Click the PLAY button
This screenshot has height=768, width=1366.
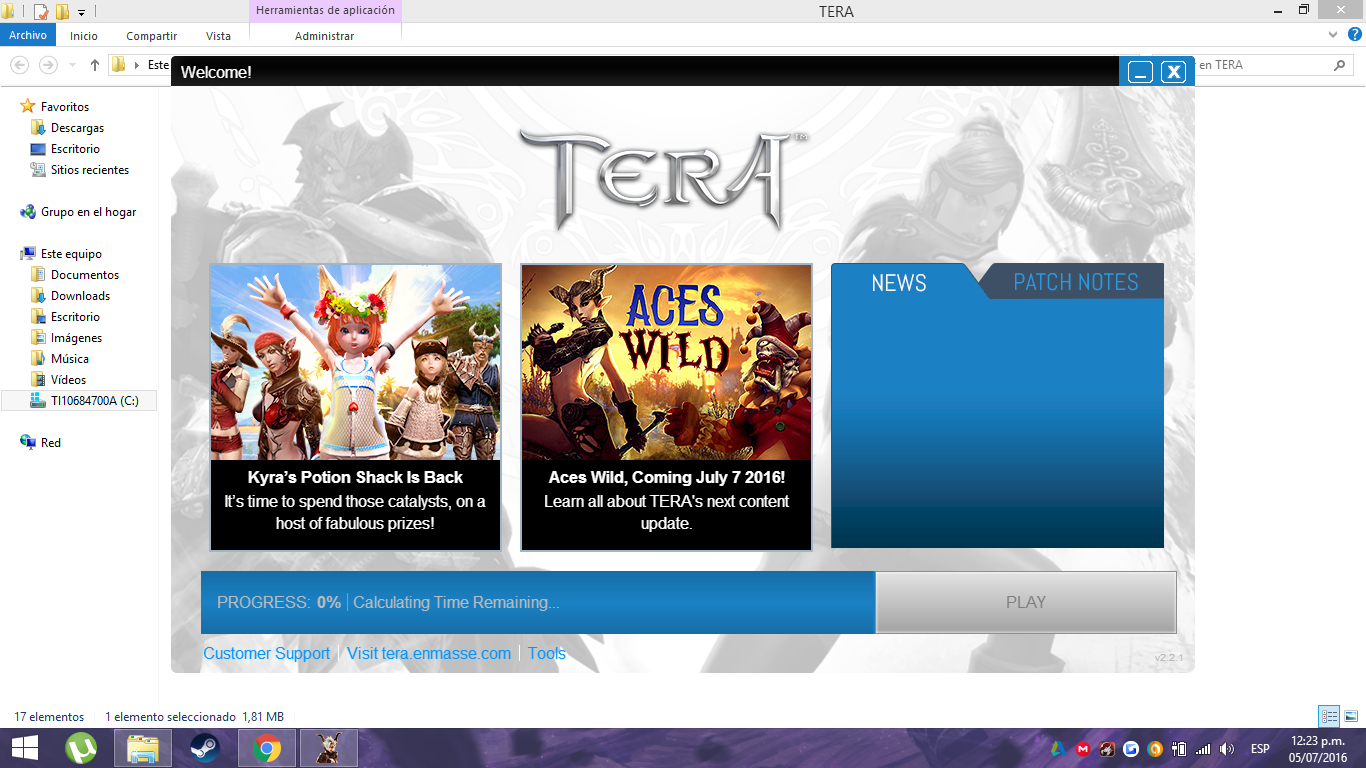1026,602
